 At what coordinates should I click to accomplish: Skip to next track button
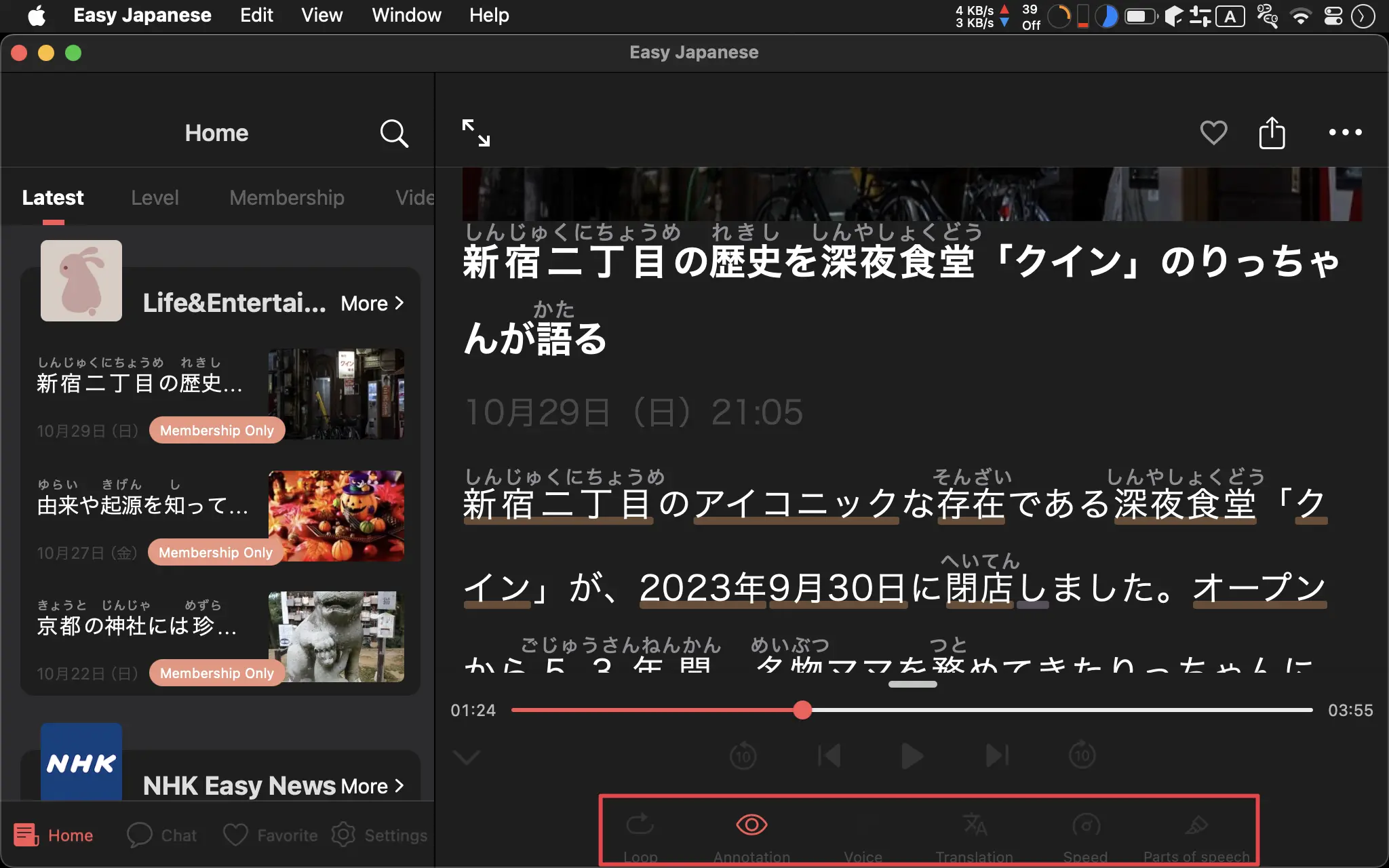point(997,755)
